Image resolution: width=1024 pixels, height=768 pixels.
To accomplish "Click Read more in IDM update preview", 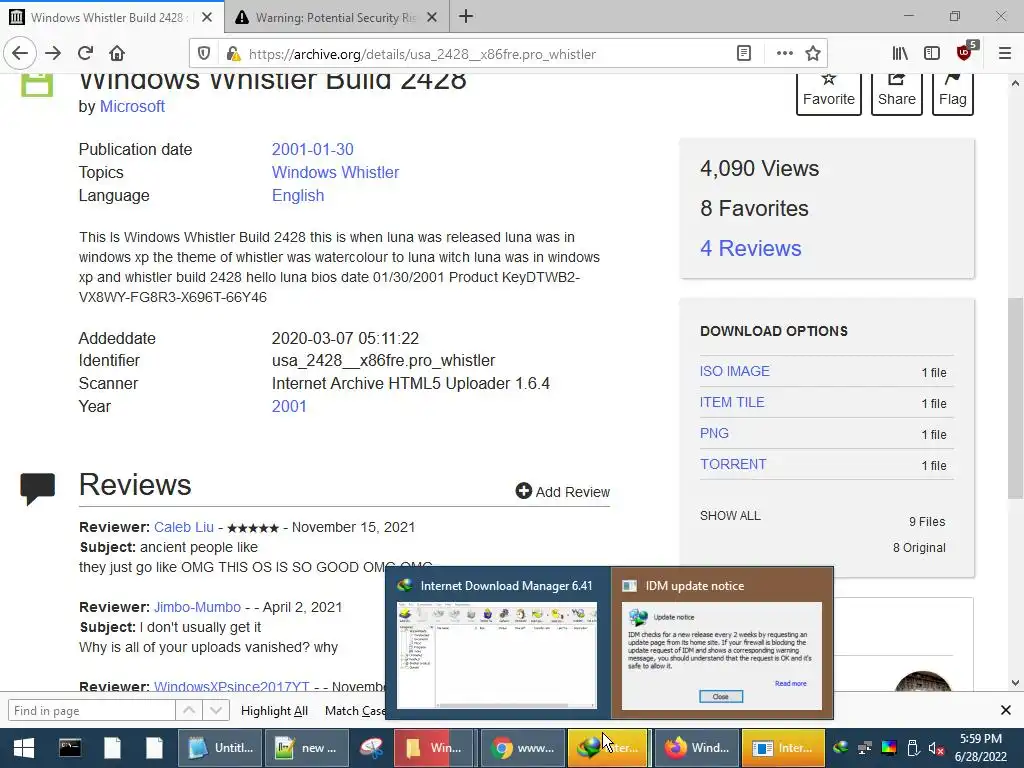I will click(x=790, y=683).
